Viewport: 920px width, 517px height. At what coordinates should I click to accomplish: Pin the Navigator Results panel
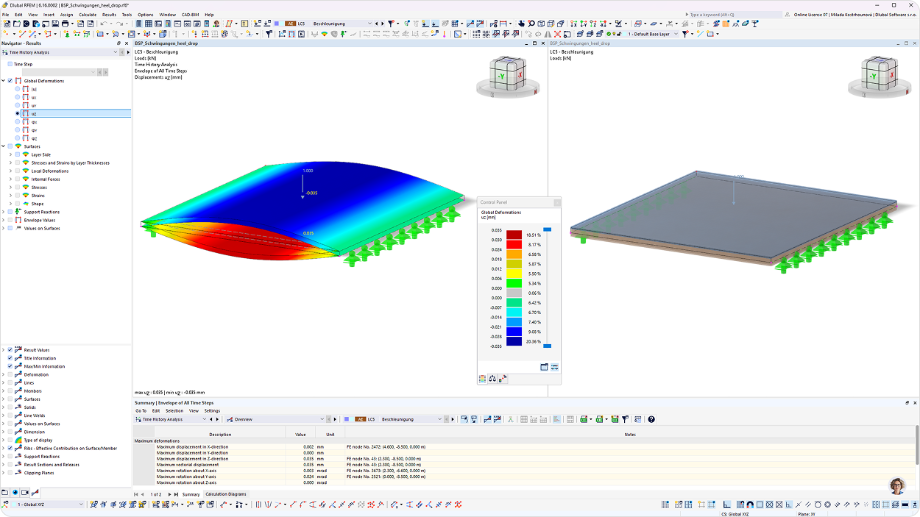point(119,43)
